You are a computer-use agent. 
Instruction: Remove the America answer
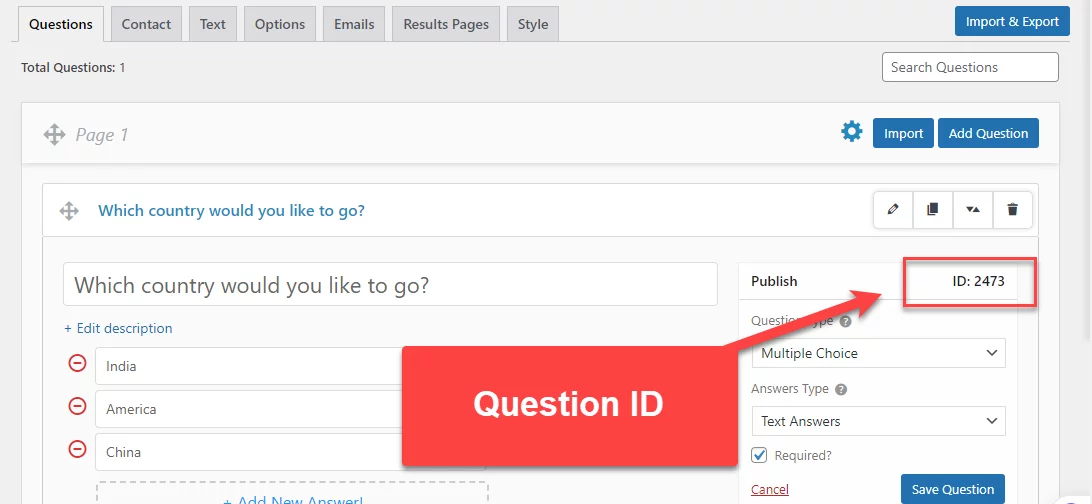(x=77, y=406)
